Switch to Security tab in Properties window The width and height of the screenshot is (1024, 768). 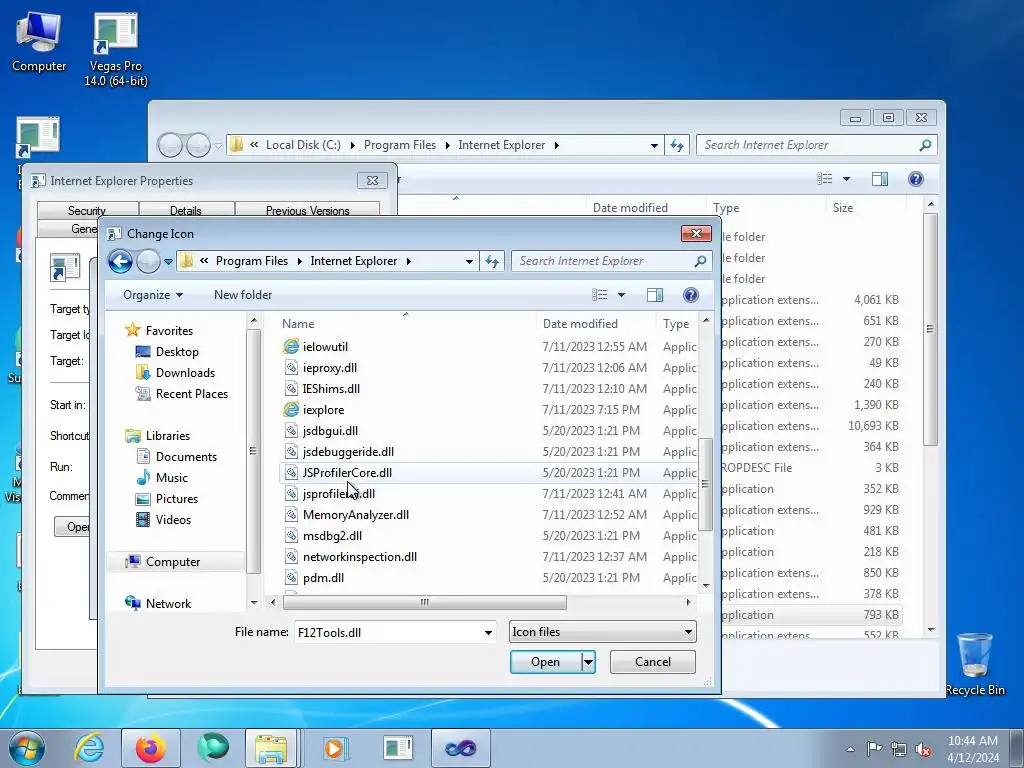coord(87,210)
